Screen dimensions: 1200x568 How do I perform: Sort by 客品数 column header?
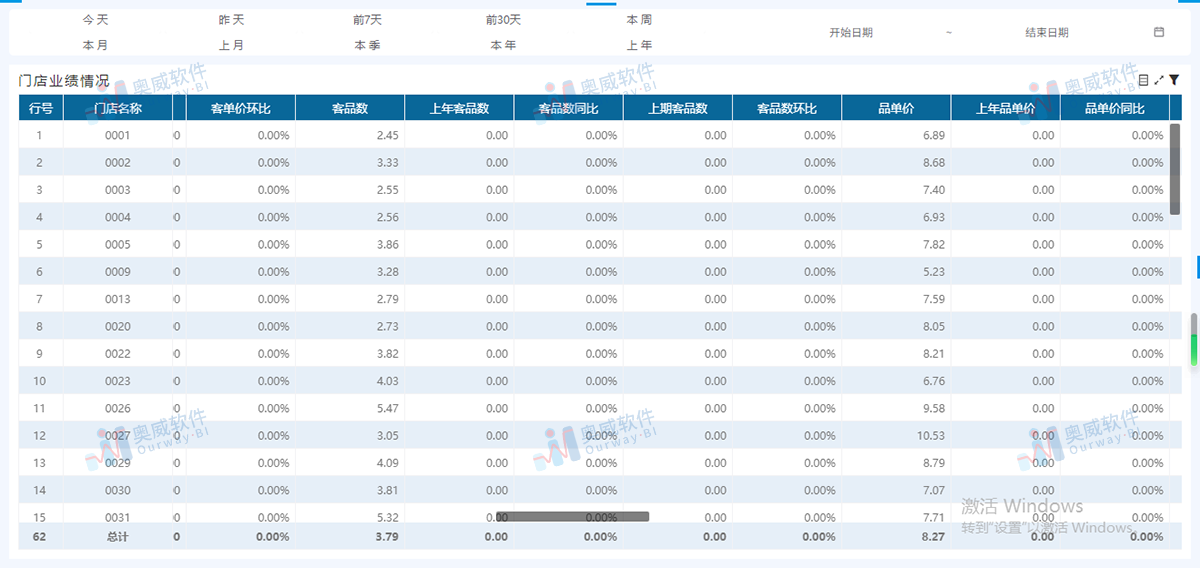click(x=350, y=108)
